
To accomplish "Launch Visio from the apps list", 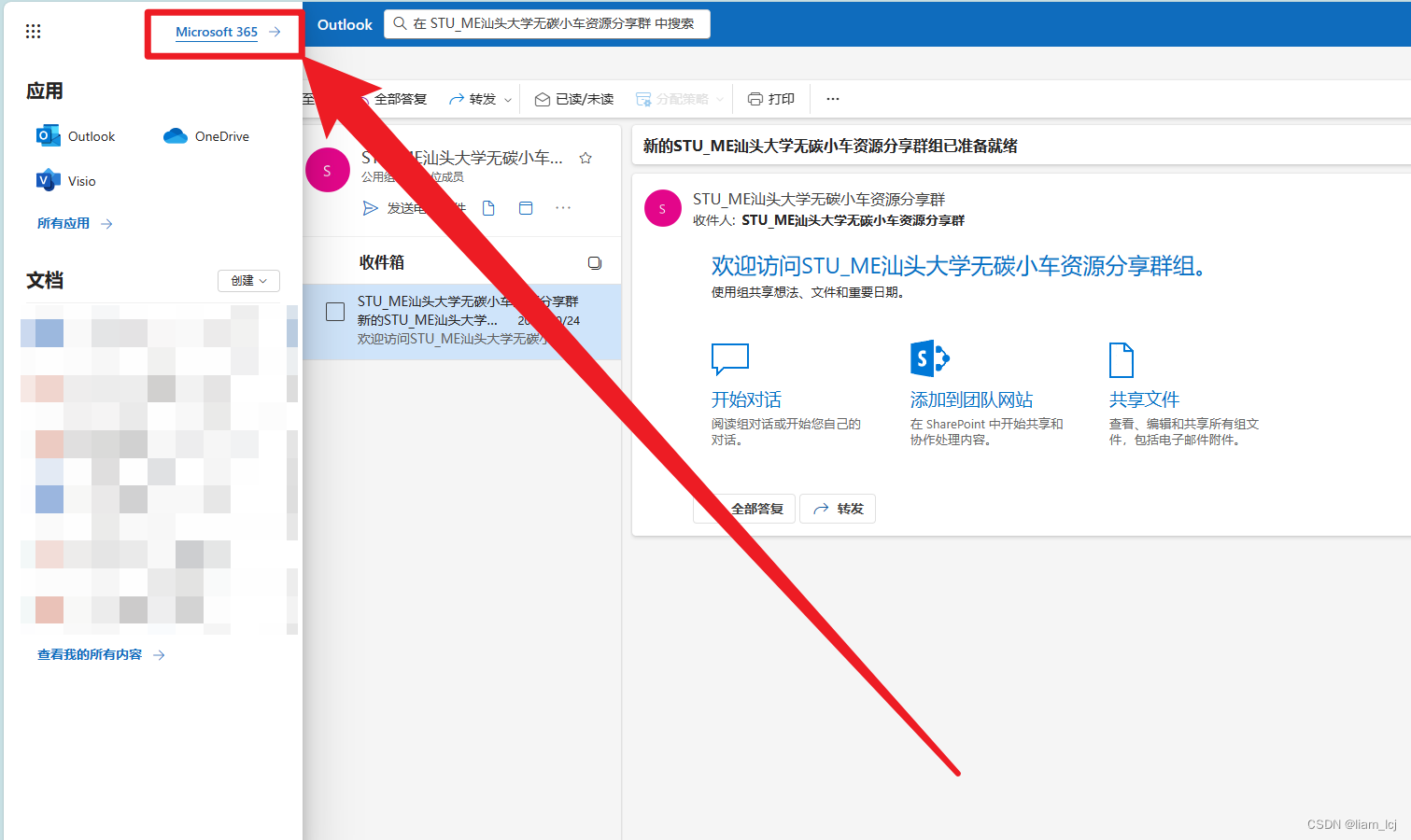I will [x=65, y=181].
